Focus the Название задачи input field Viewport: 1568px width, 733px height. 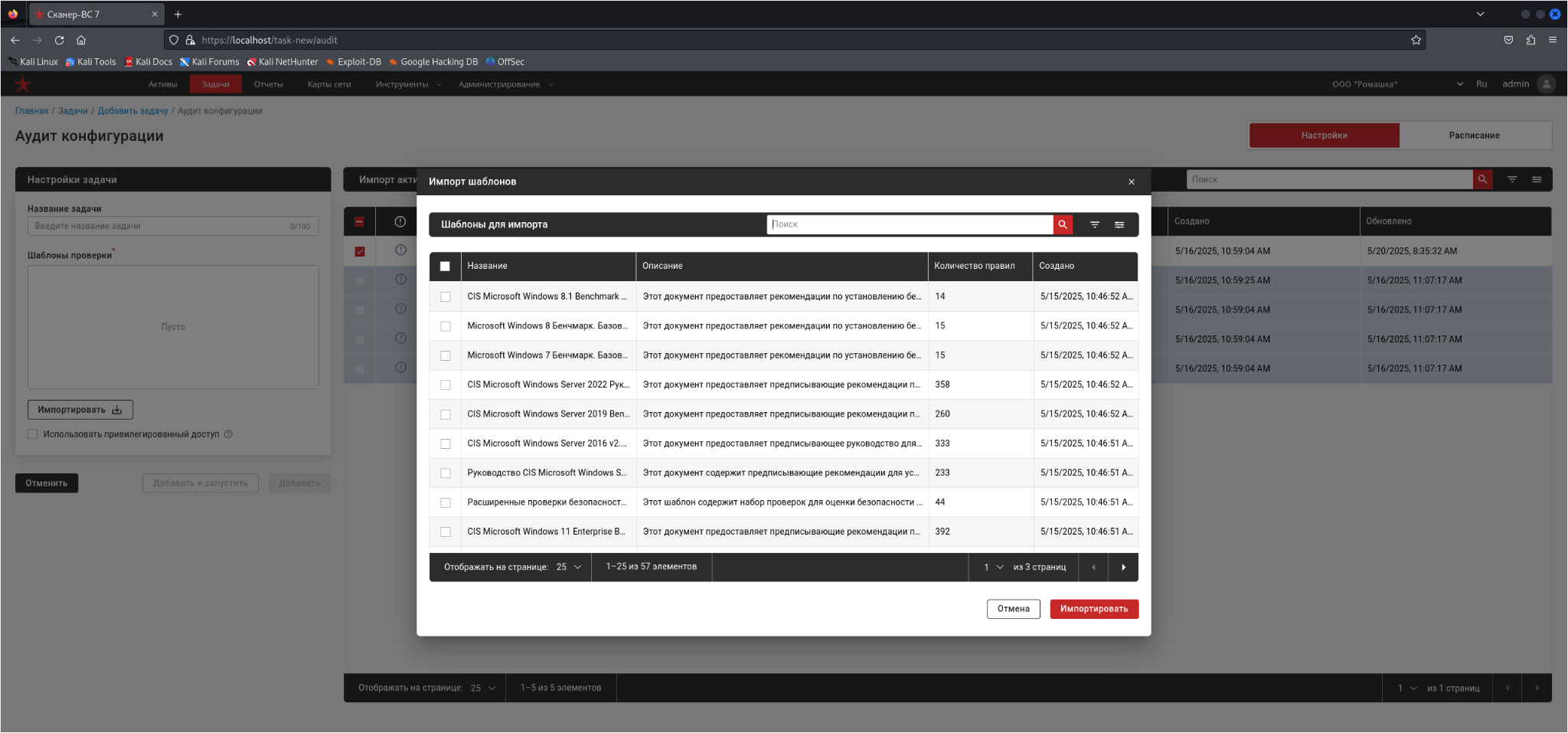click(173, 226)
